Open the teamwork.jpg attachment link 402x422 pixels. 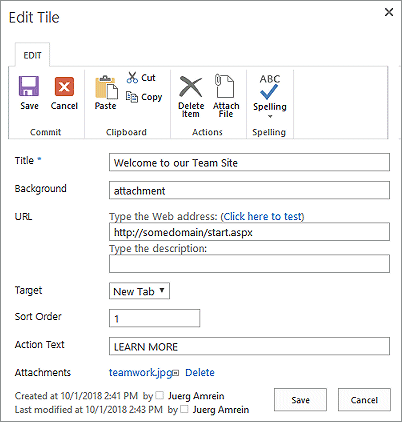(141, 373)
